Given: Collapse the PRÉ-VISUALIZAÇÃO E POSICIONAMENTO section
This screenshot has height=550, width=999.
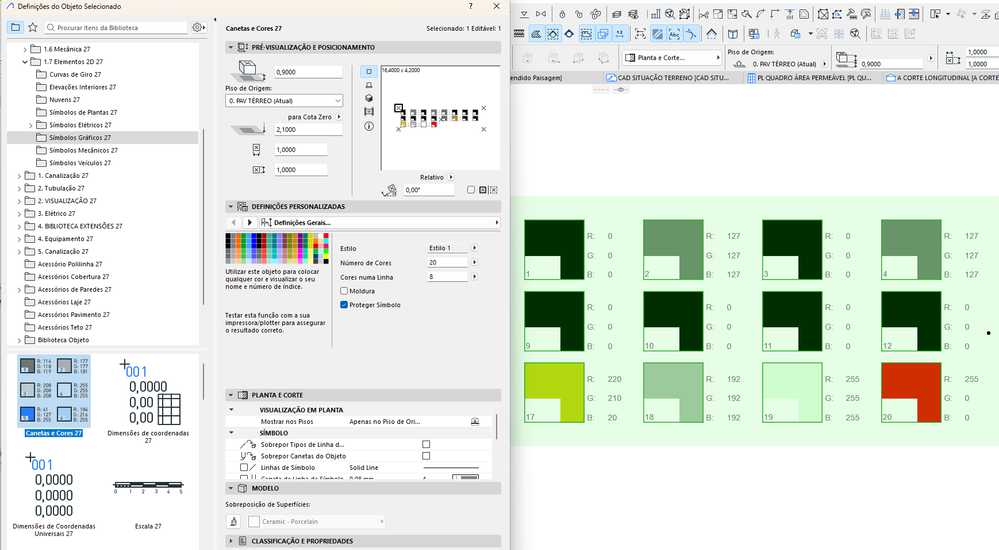Looking at the screenshot, I should [231, 47].
